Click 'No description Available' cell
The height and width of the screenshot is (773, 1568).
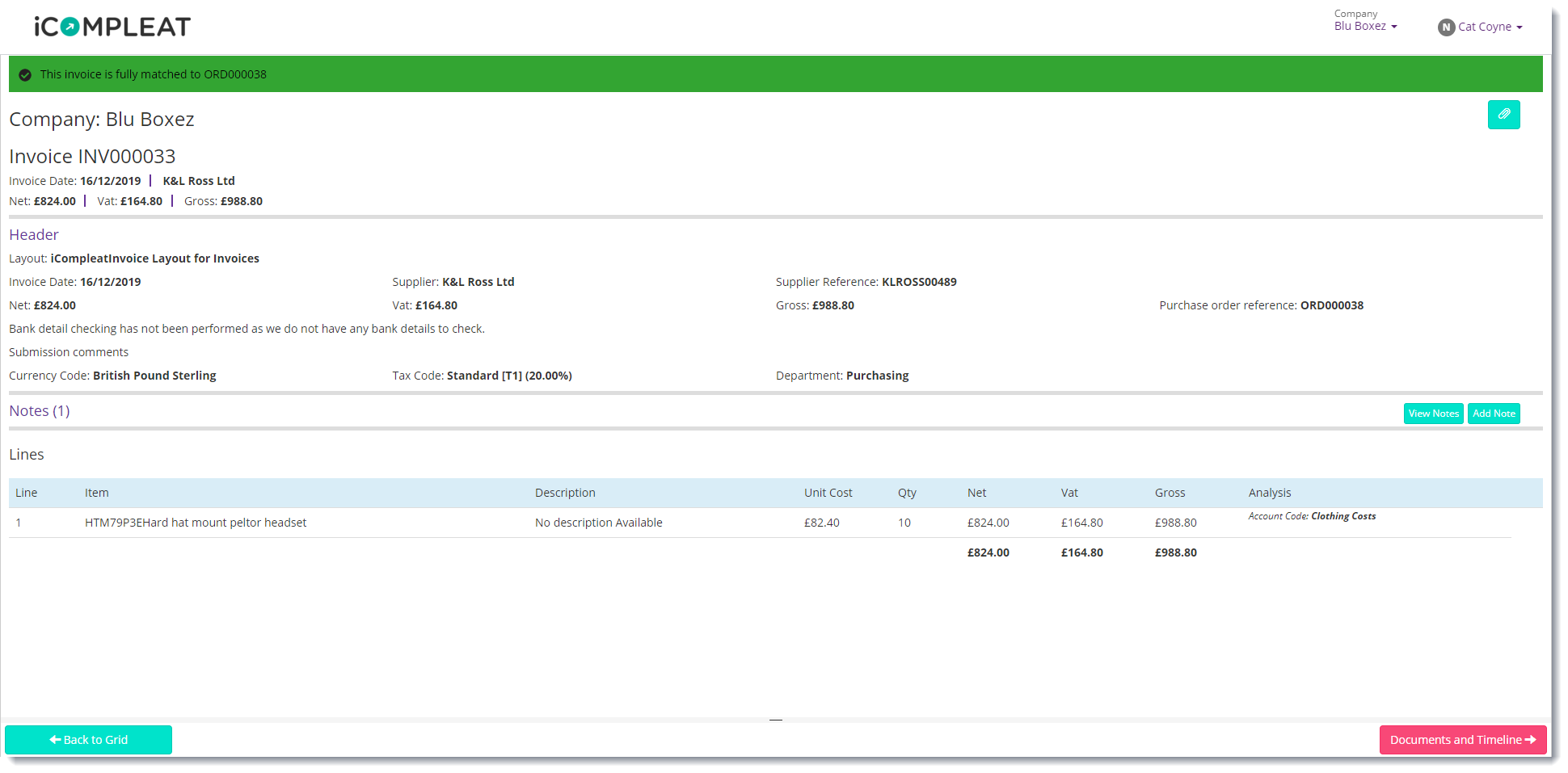(x=599, y=523)
